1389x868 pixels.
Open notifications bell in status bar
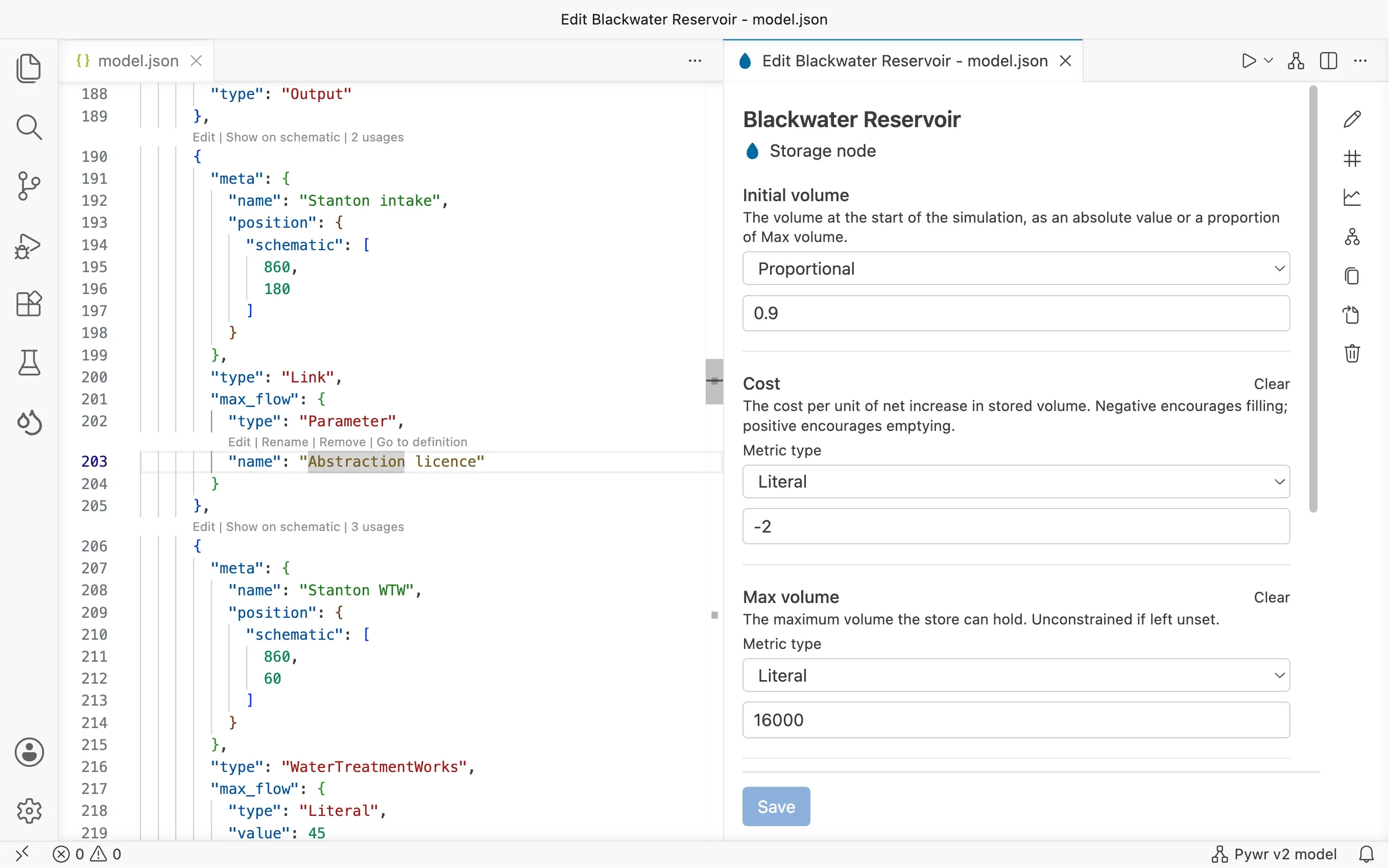click(x=1367, y=854)
